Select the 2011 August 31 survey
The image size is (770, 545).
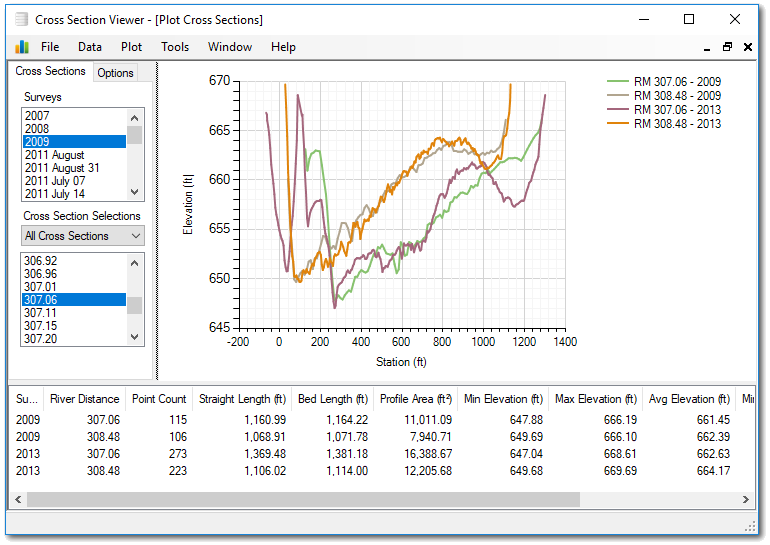pos(61,168)
